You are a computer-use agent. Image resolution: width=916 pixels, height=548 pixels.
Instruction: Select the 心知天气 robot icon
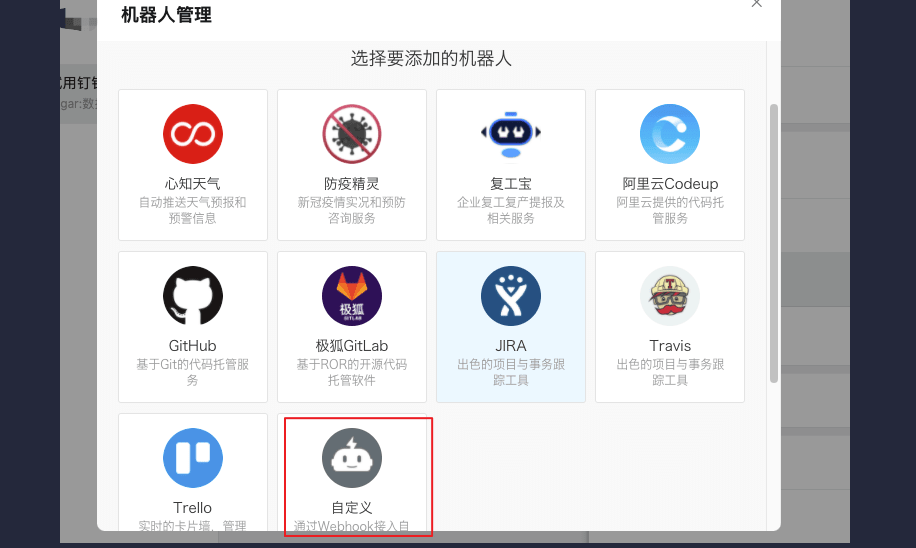tap(193, 134)
